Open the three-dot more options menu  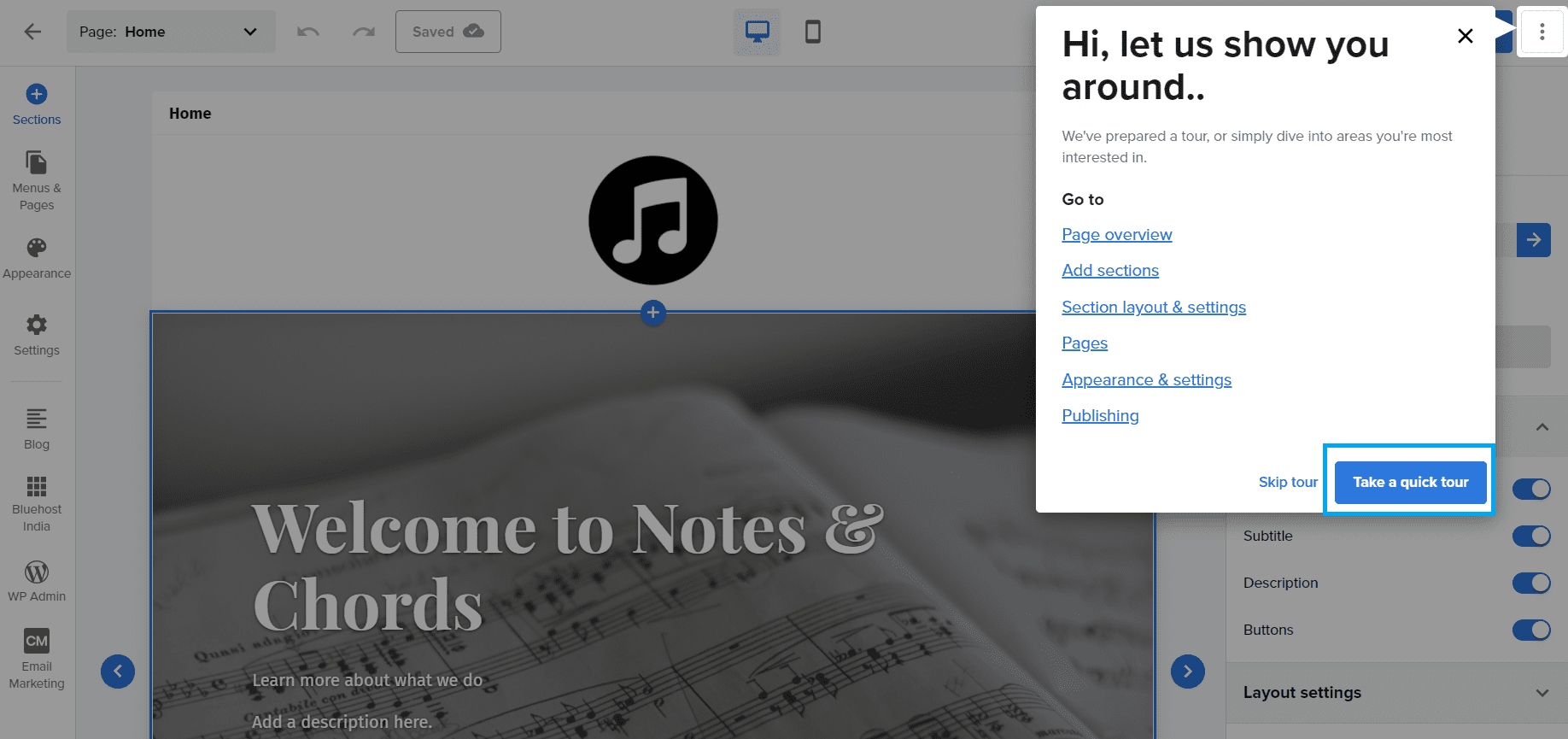pos(1542,32)
